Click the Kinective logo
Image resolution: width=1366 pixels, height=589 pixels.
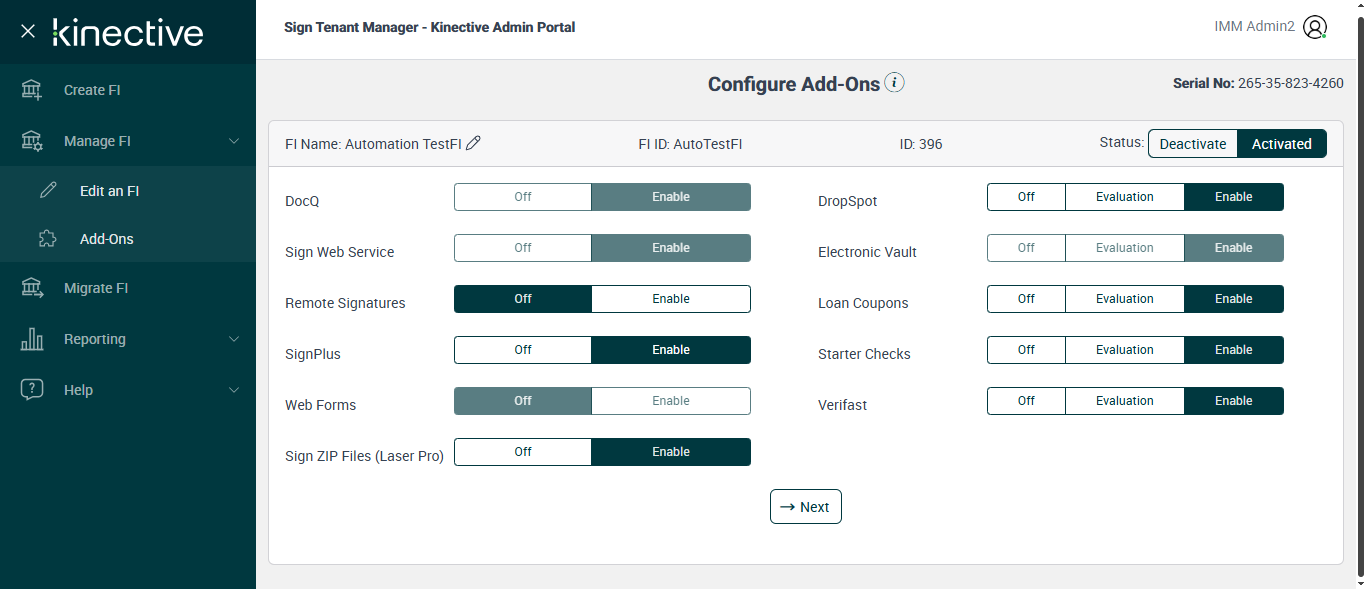click(127, 32)
